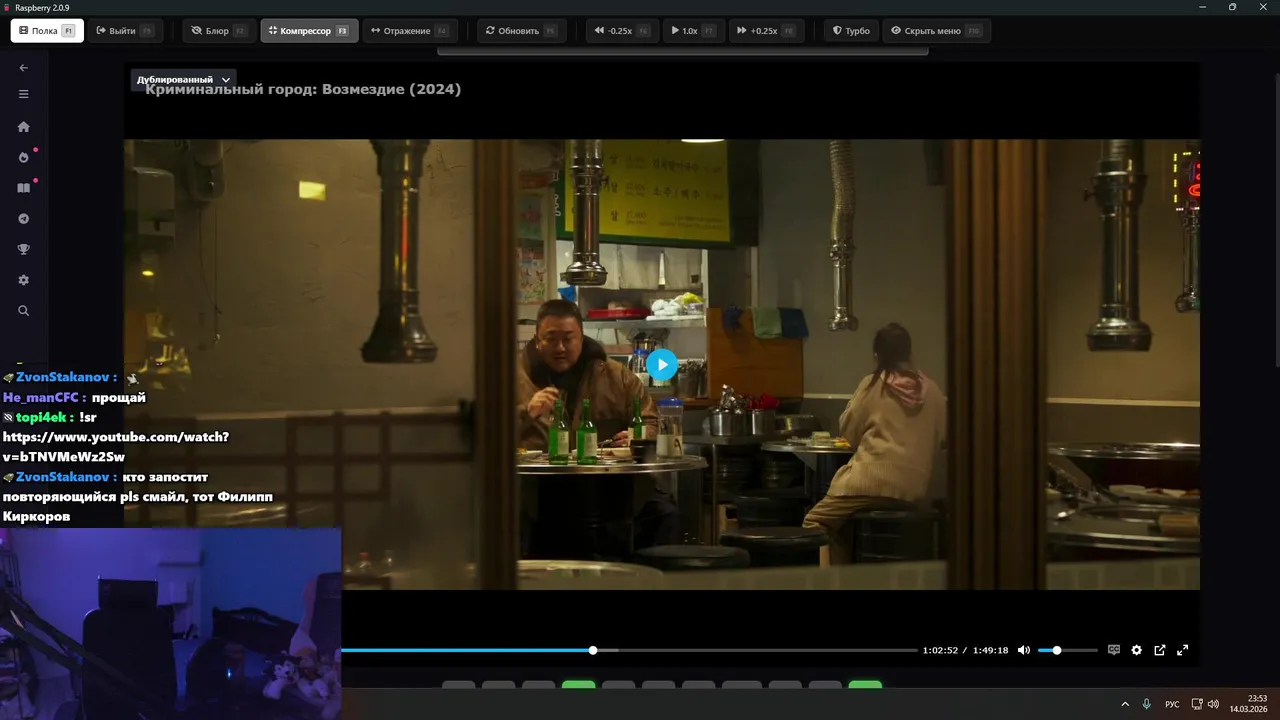Click the He_manCFC username in chat
1280x720 pixels.
(40, 397)
